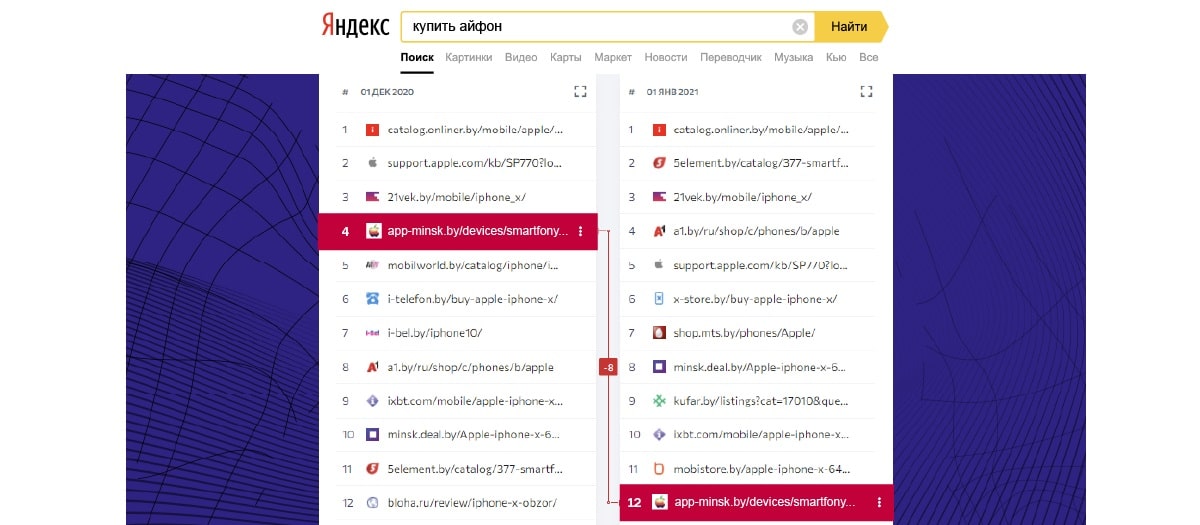The height and width of the screenshot is (525, 1200).
Task: Open i-bel.by/iphone10 link
Action: click(435, 333)
